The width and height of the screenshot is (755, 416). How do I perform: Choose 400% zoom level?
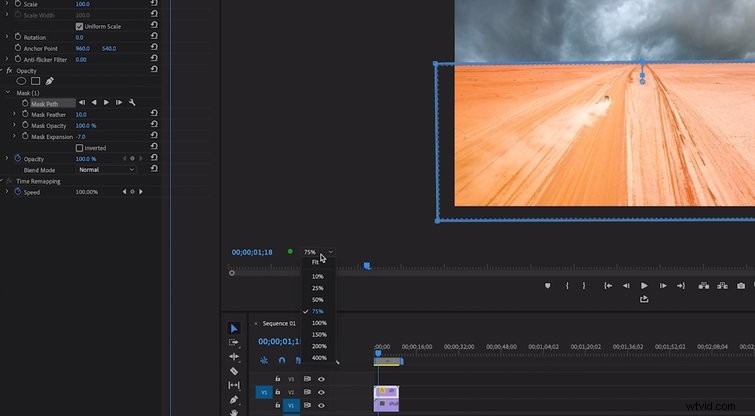point(319,357)
